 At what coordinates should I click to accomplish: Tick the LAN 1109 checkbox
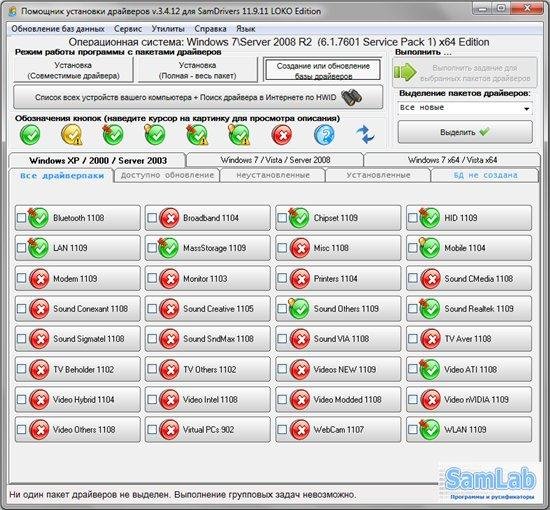point(21,248)
